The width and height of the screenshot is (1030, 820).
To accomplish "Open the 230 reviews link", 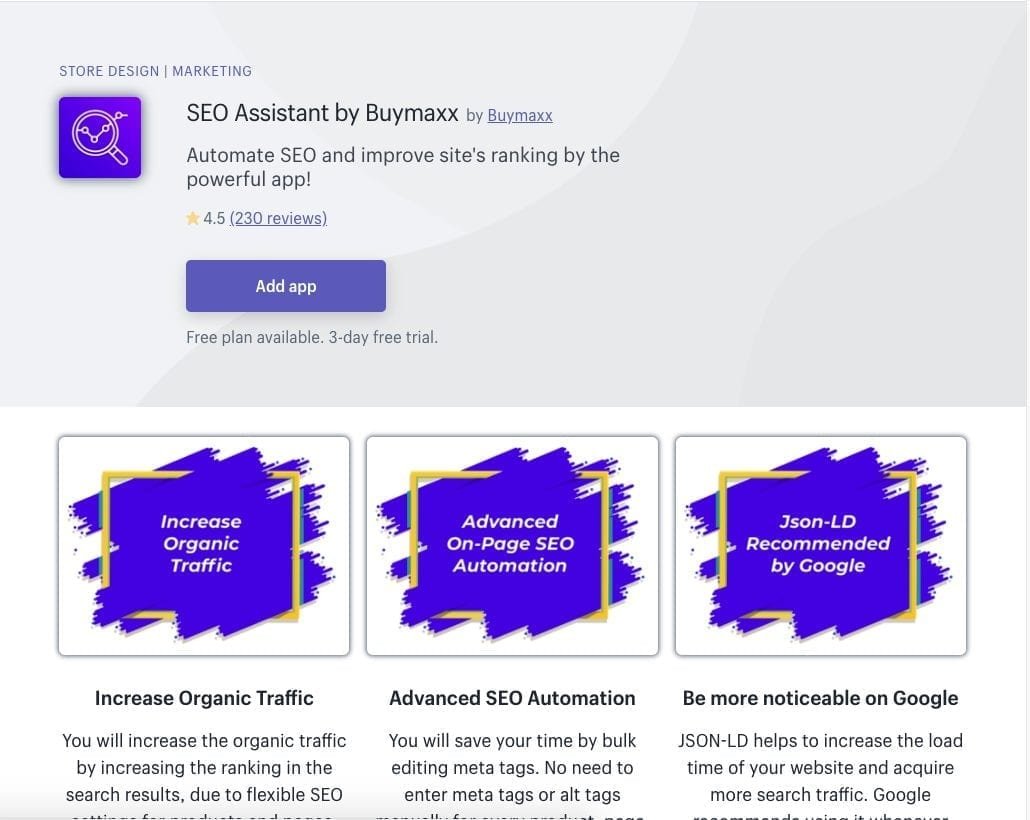I will coord(278,218).
